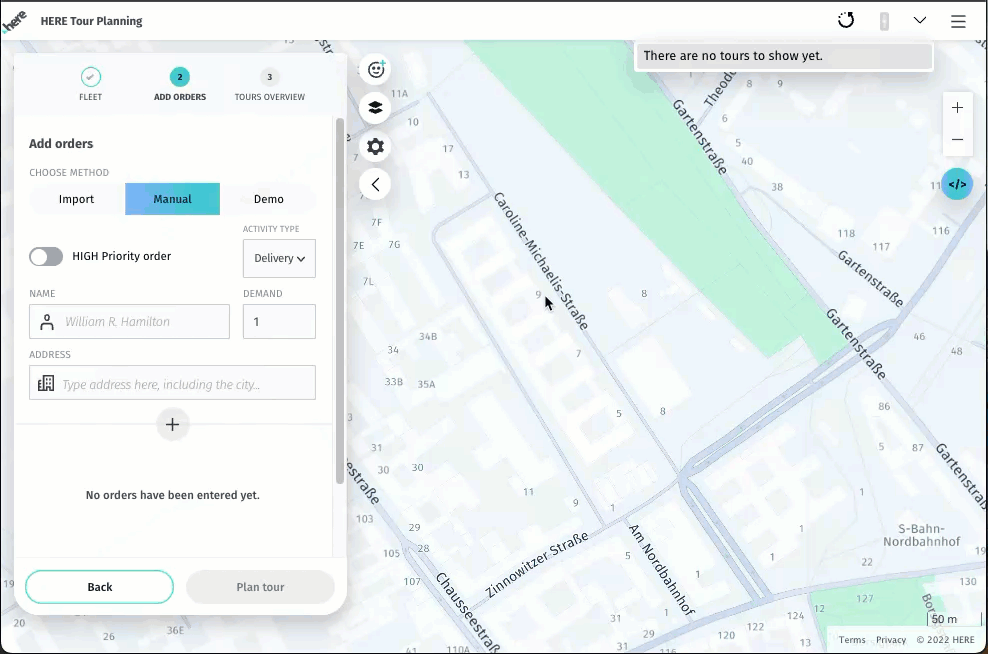This screenshot has width=988, height=654.
Task: Click the 'There are no tours' message
Action: click(783, 56)
